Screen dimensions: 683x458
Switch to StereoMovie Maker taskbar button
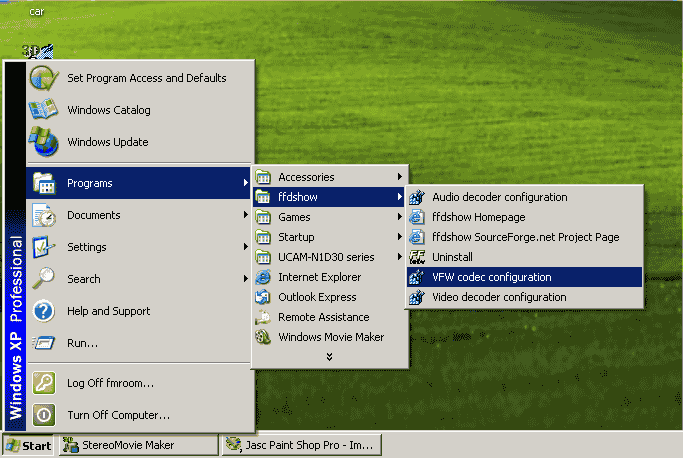139,445
